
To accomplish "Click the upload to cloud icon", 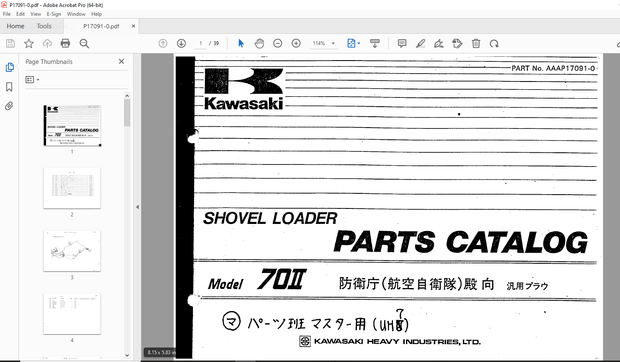I will pyautogui.click(x=47, y=43).
